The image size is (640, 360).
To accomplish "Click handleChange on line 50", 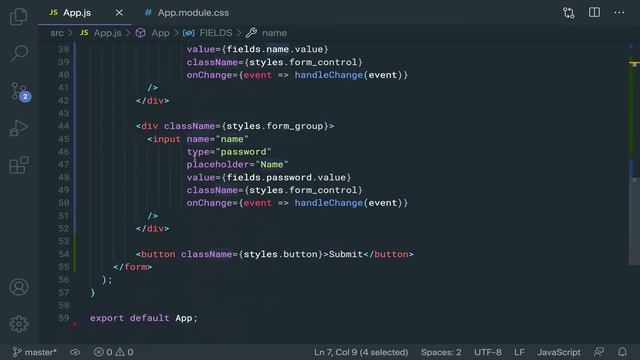I will 329,203.
